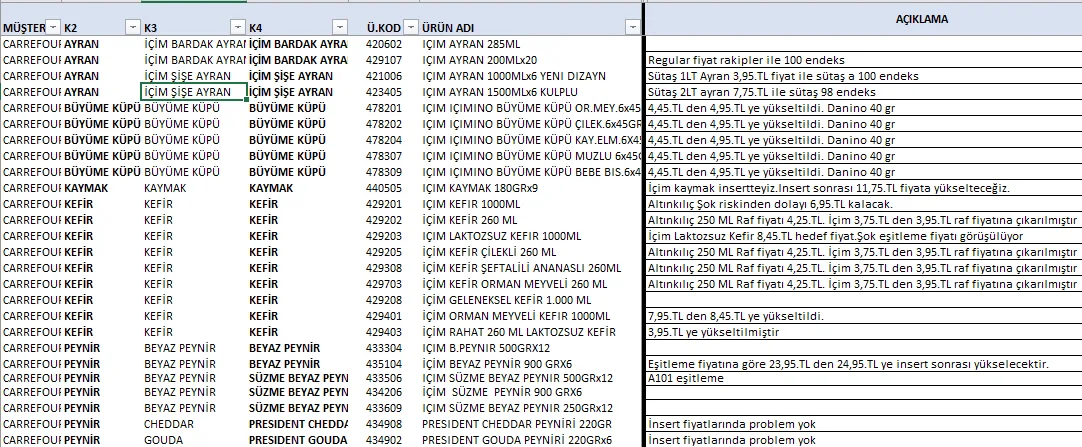Open the ÜRÜN ADI column filter dropdown
The height and width of the screenshot is (447, 1082).
click(633, 28)
